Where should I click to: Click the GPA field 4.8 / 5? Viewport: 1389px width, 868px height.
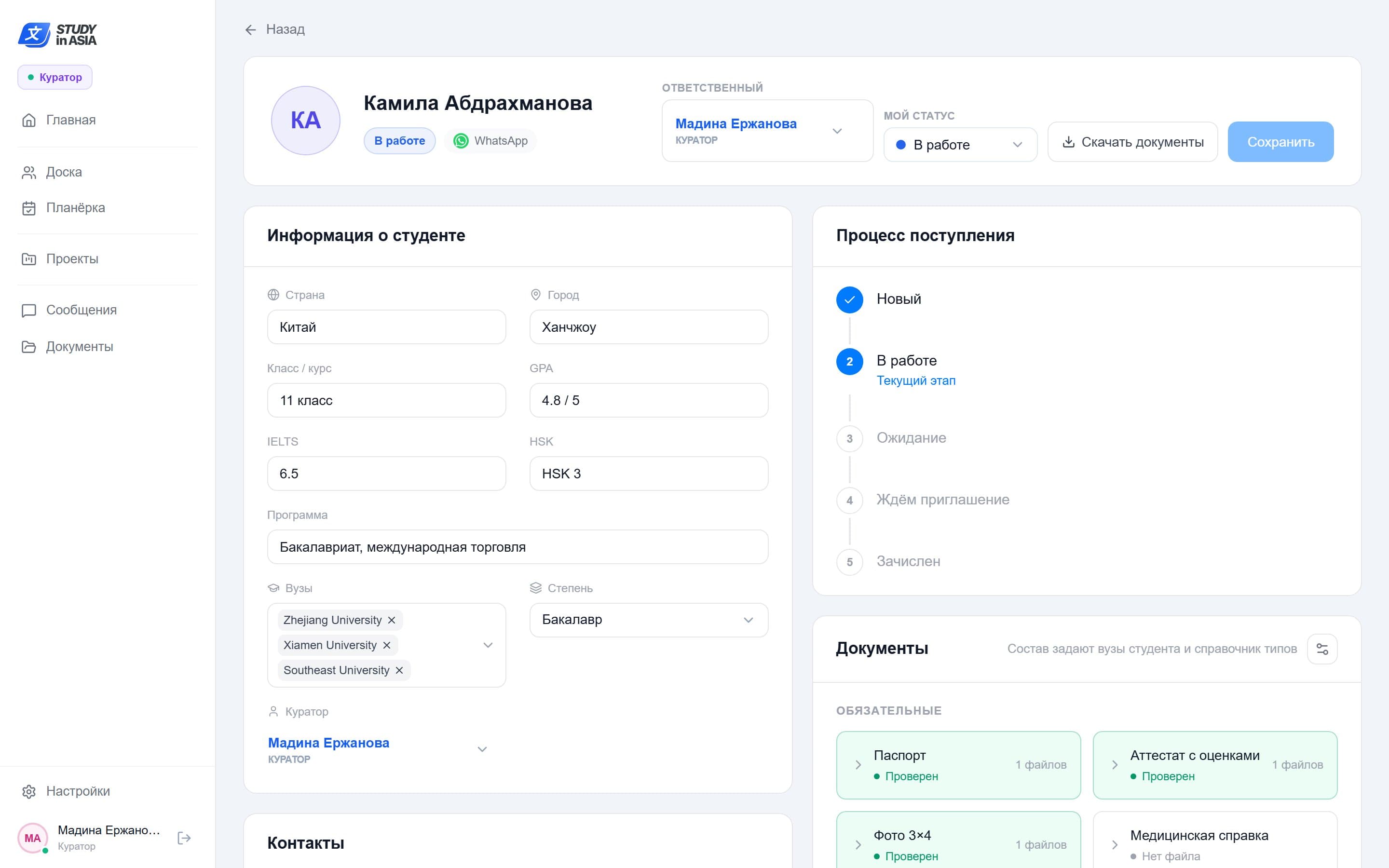[x=649, y=401]
